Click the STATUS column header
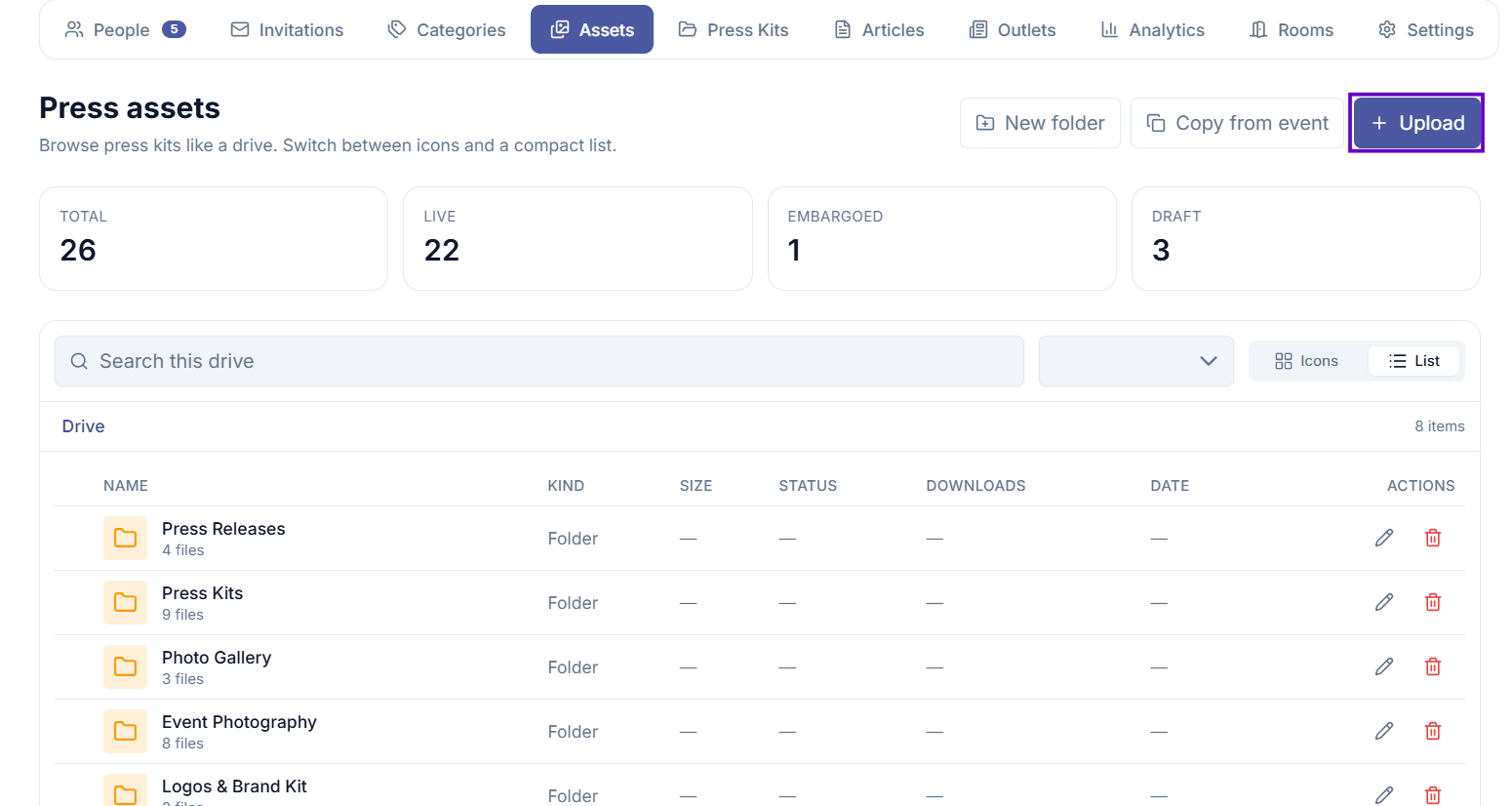The height and width of the screenshot is (806, 1512). [x=808, y=486]
